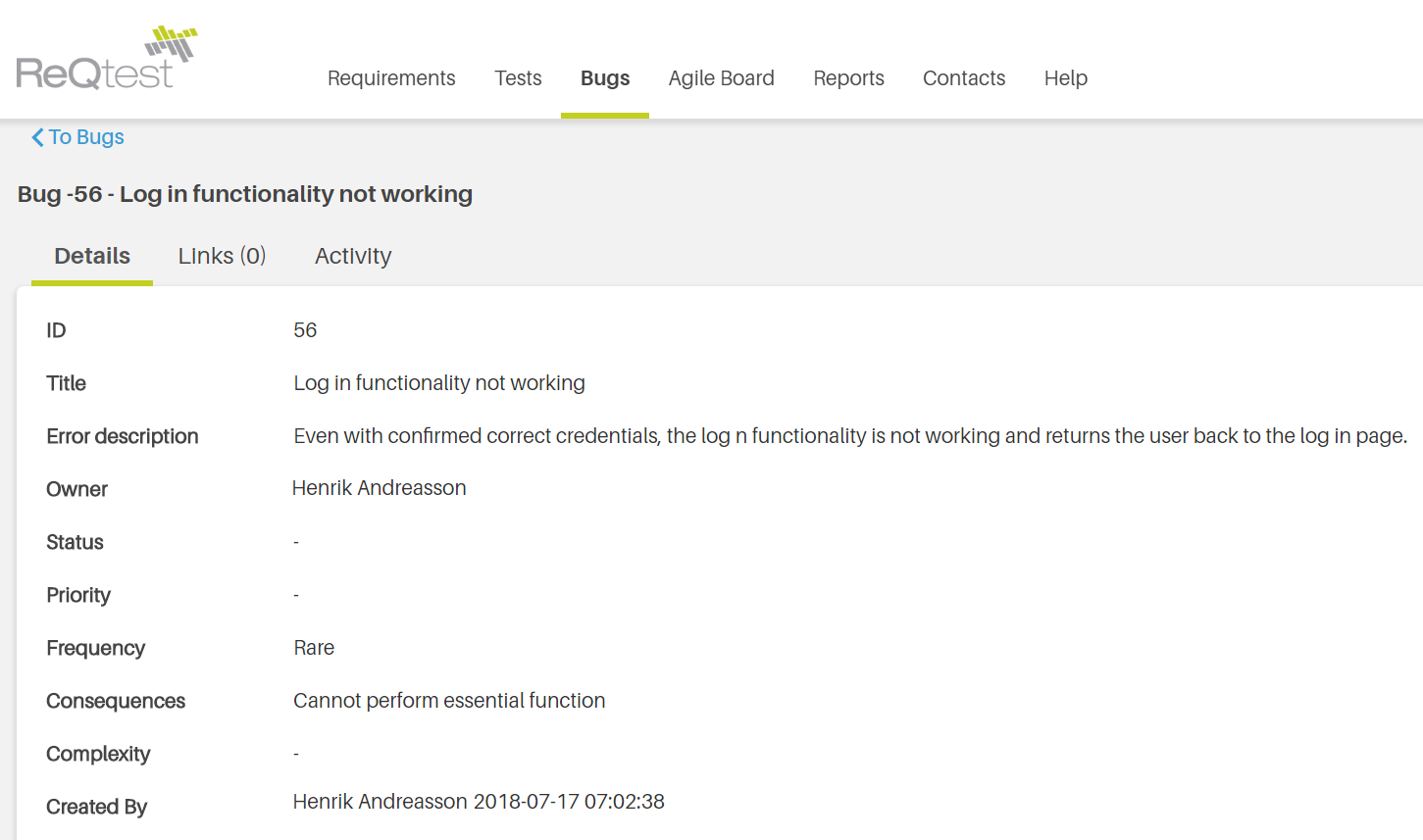The image size is (1423, 840).
Task: Open the Tests menu
Action: coord(518,78)
